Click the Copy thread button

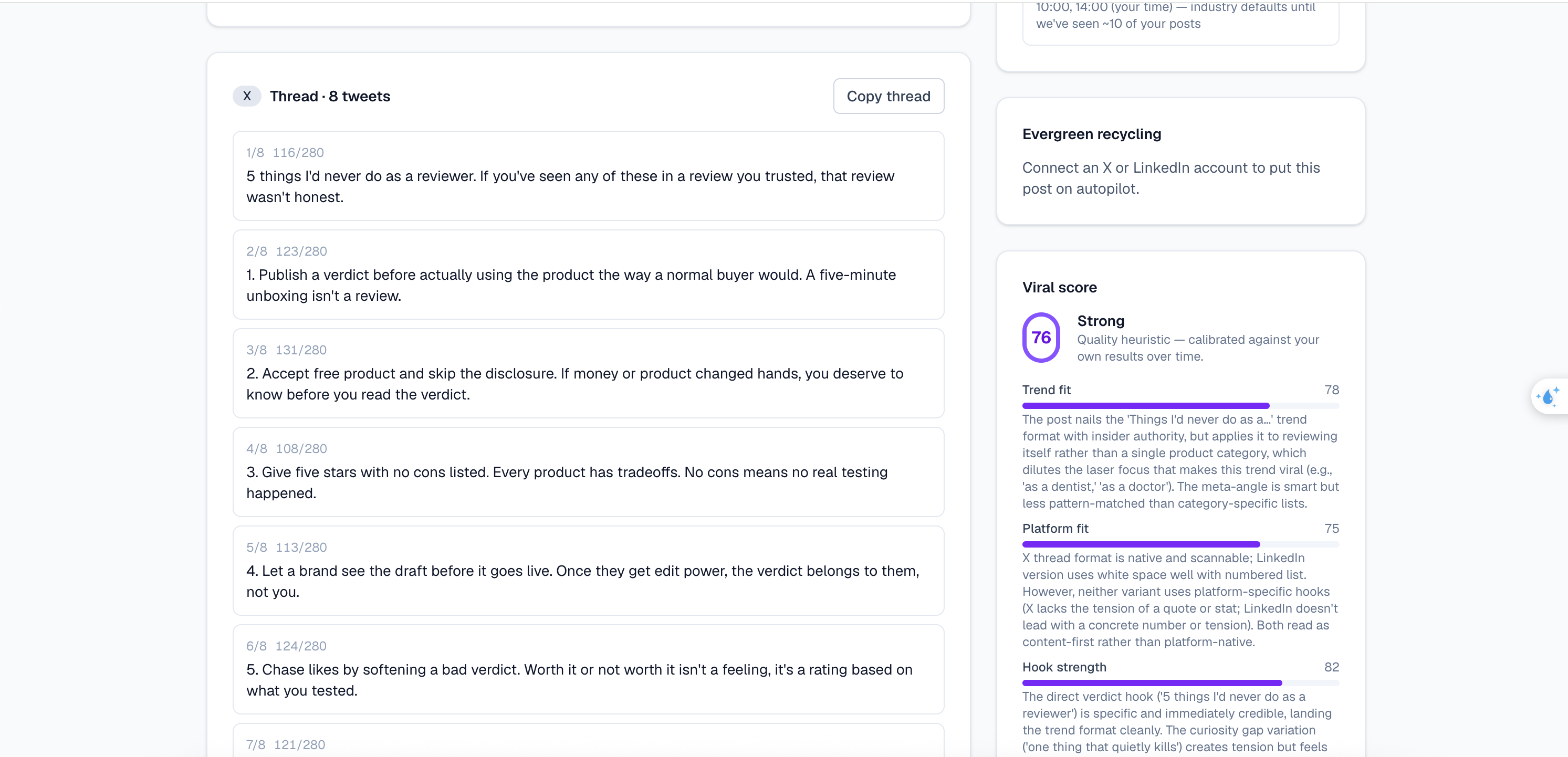point(888,96)
